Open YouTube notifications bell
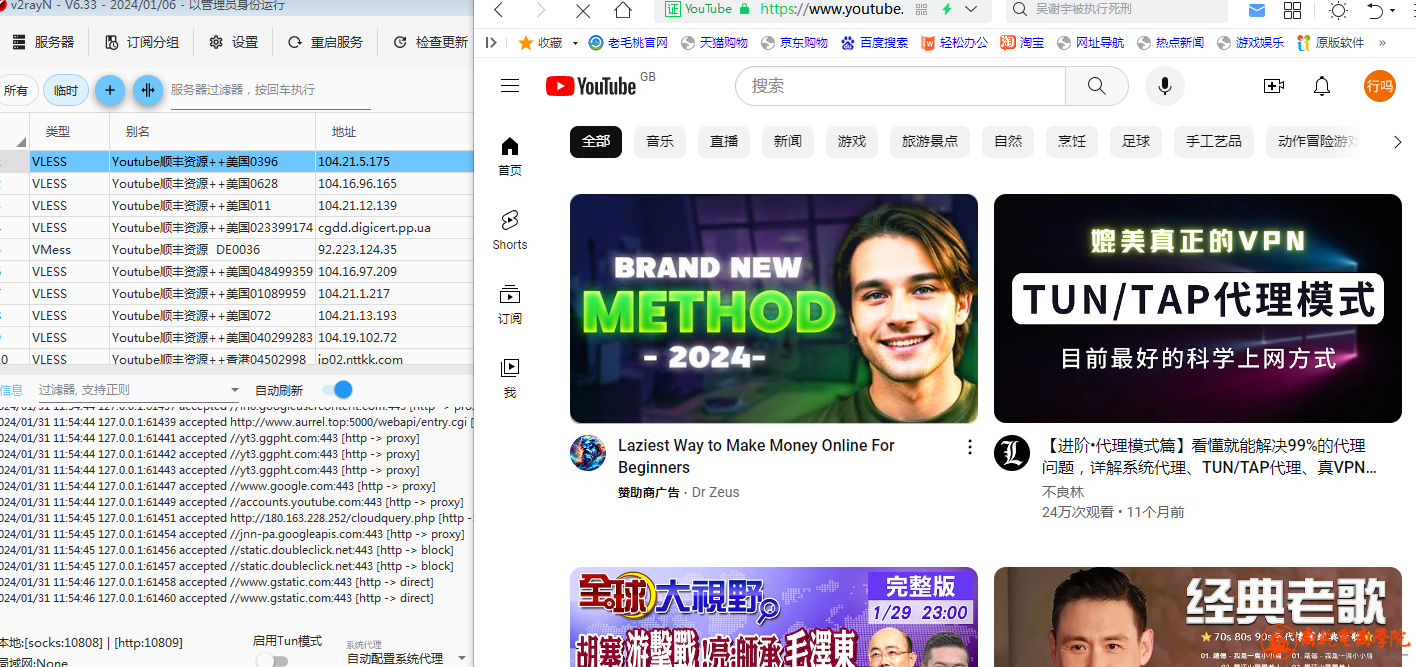Screen dimensions: 1416x667 pyautogui.click(x=1322, y=86)
